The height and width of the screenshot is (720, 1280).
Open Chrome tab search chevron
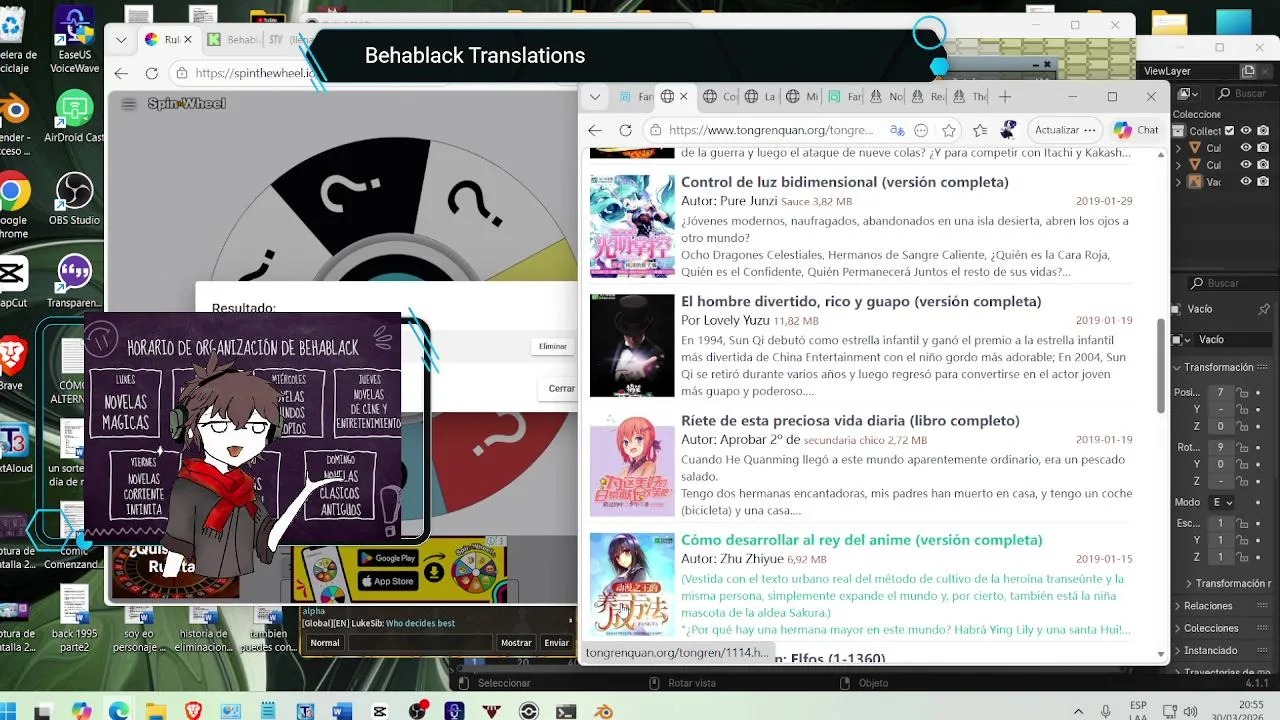pos(121,40)
